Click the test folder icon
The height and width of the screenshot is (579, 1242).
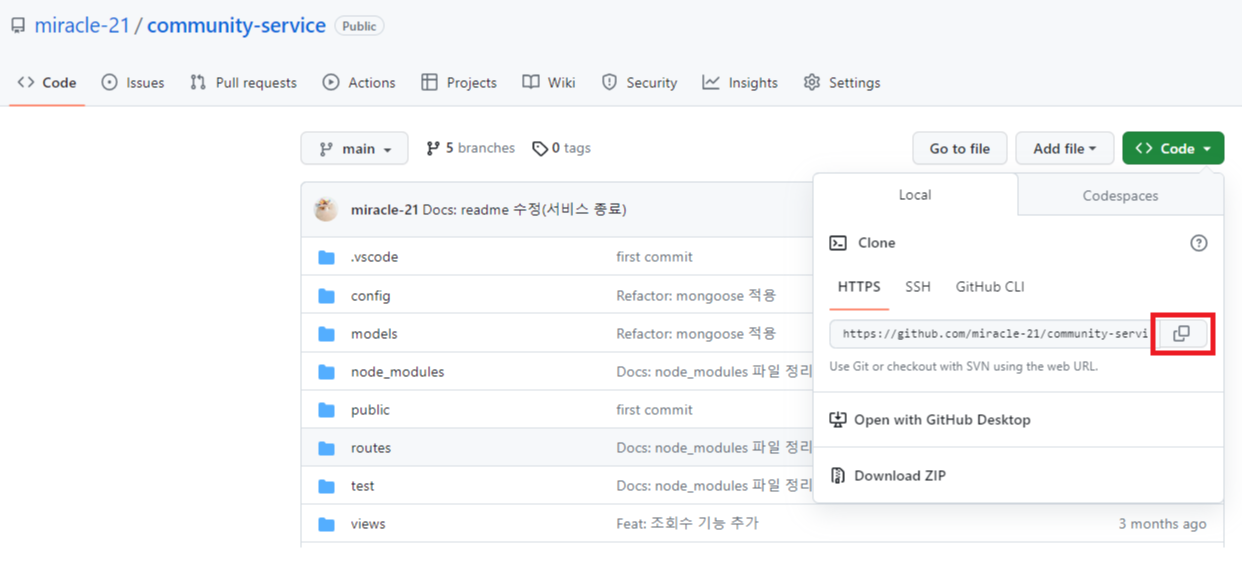point(326,485)
